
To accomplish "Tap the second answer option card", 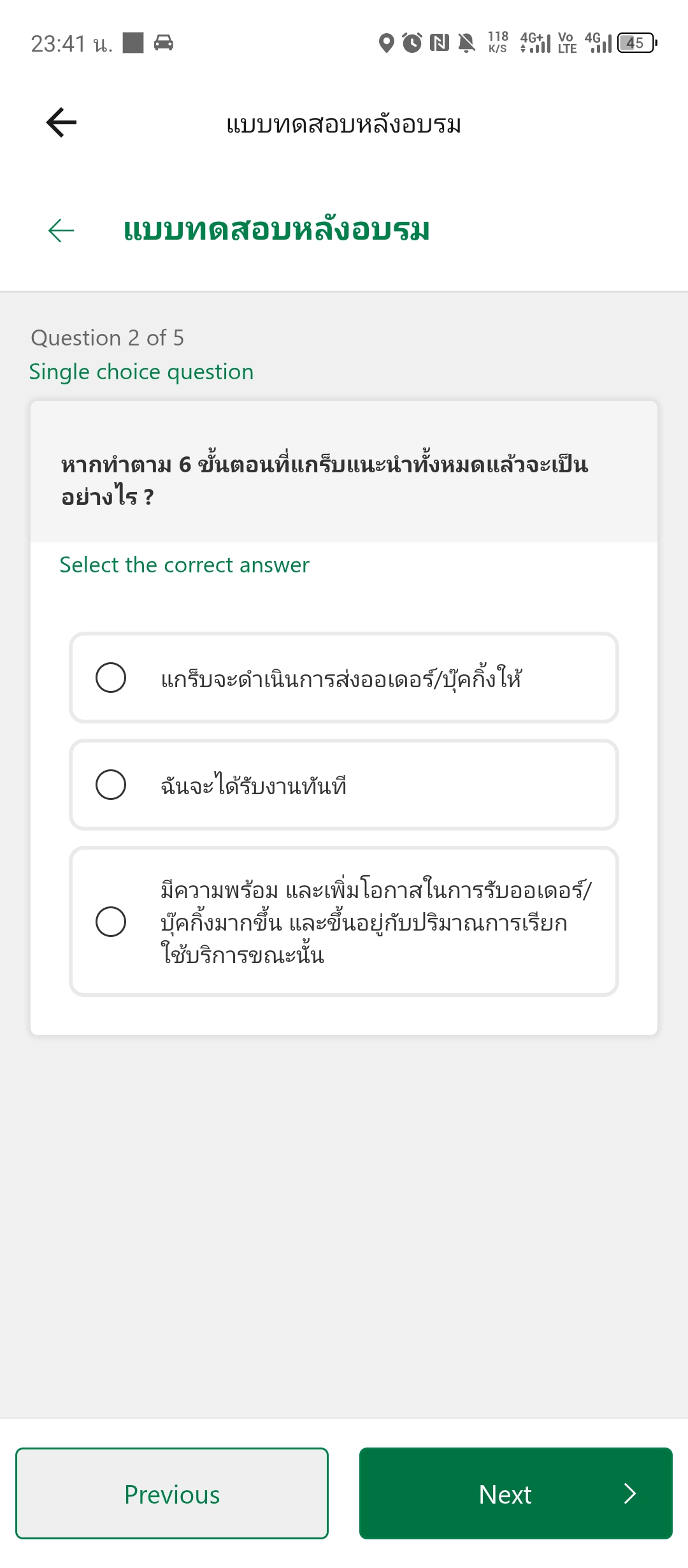I will click(x=344, y=785).
